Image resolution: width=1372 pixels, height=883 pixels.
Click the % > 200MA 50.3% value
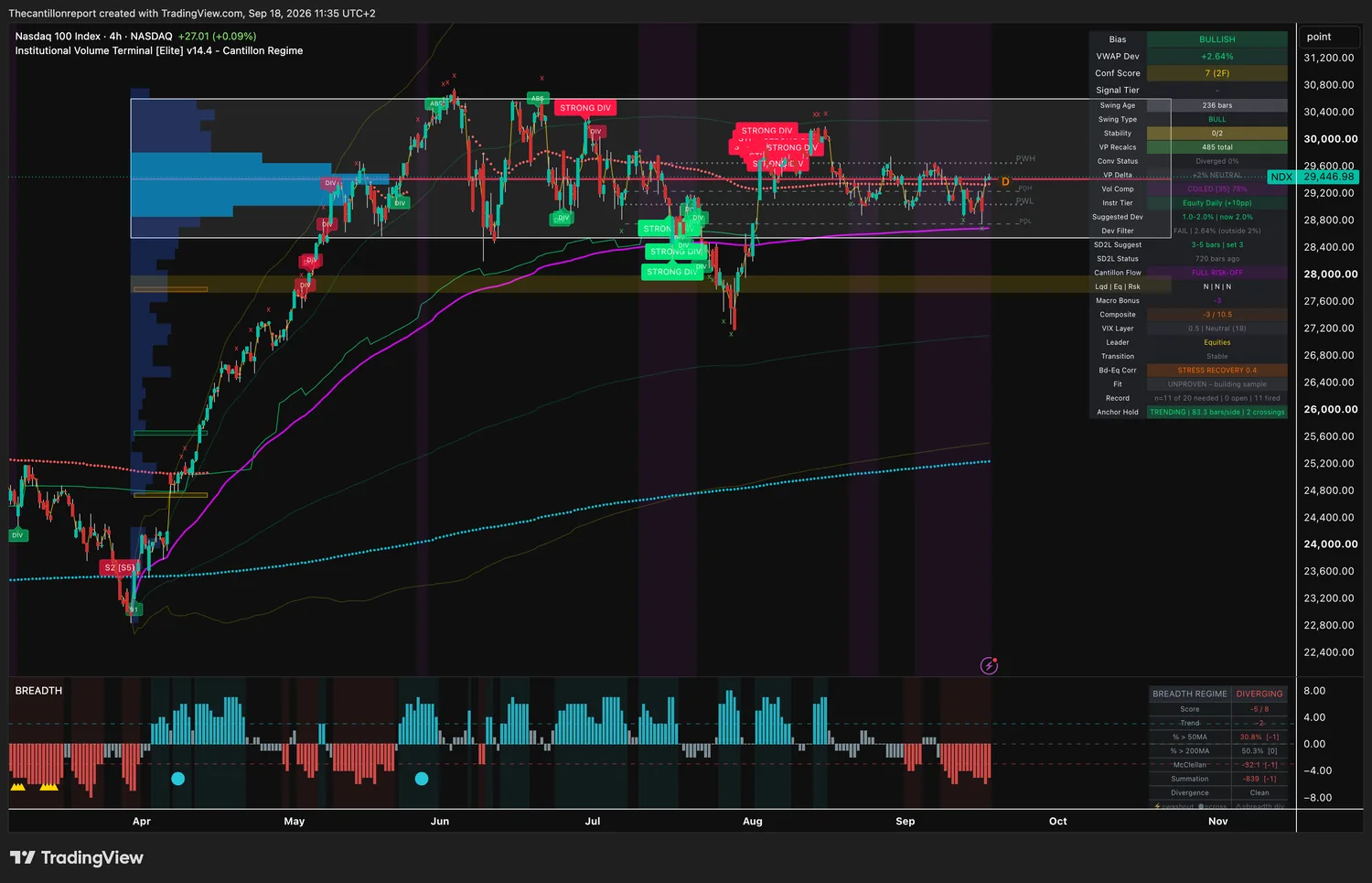(x=1259, y=751)
